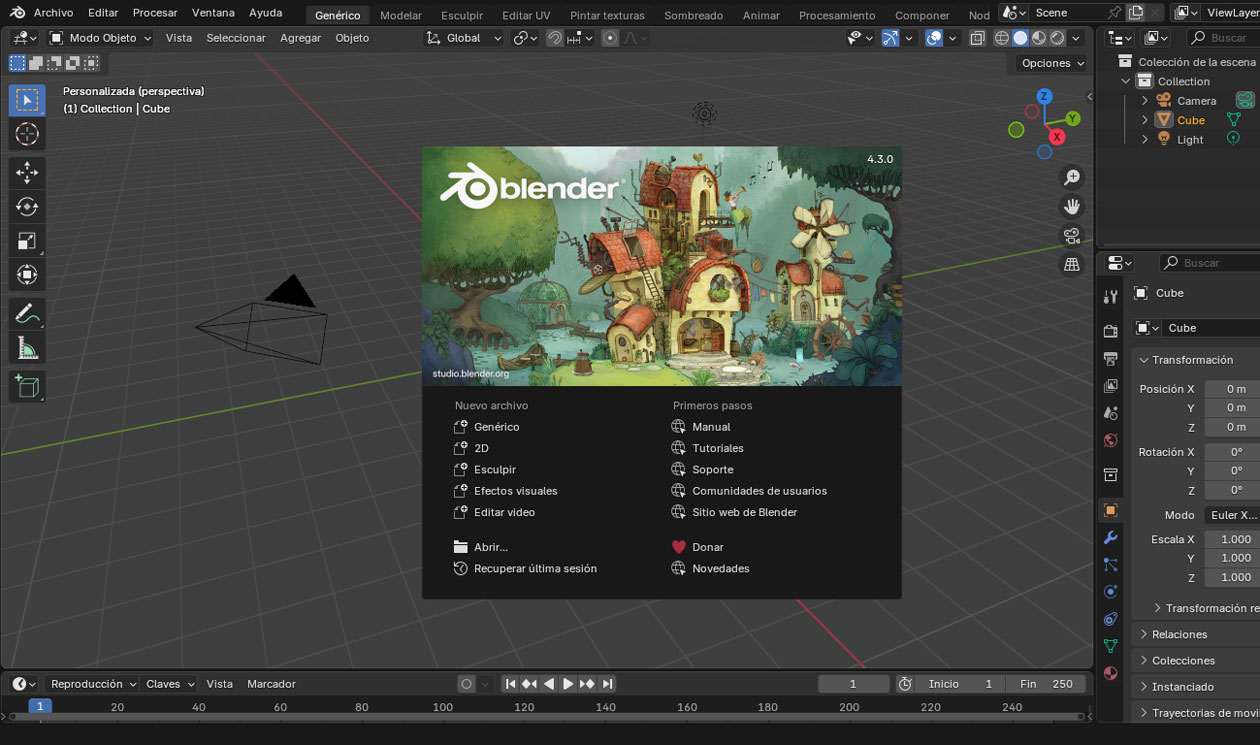Open the Modifiers wrench tab icon
This screenshot has height=745, width=1260.
pos(1110,538)
